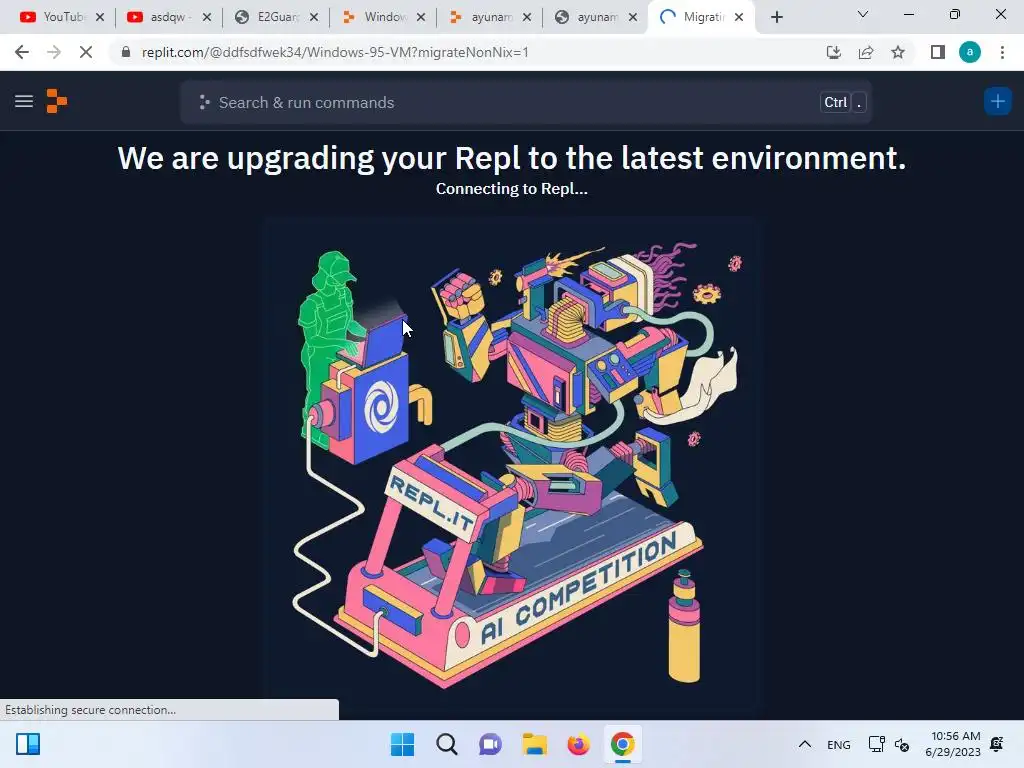Stop loading the page with the X button
The width and height of the screenshot is (1024, 768).
(86, 52)
